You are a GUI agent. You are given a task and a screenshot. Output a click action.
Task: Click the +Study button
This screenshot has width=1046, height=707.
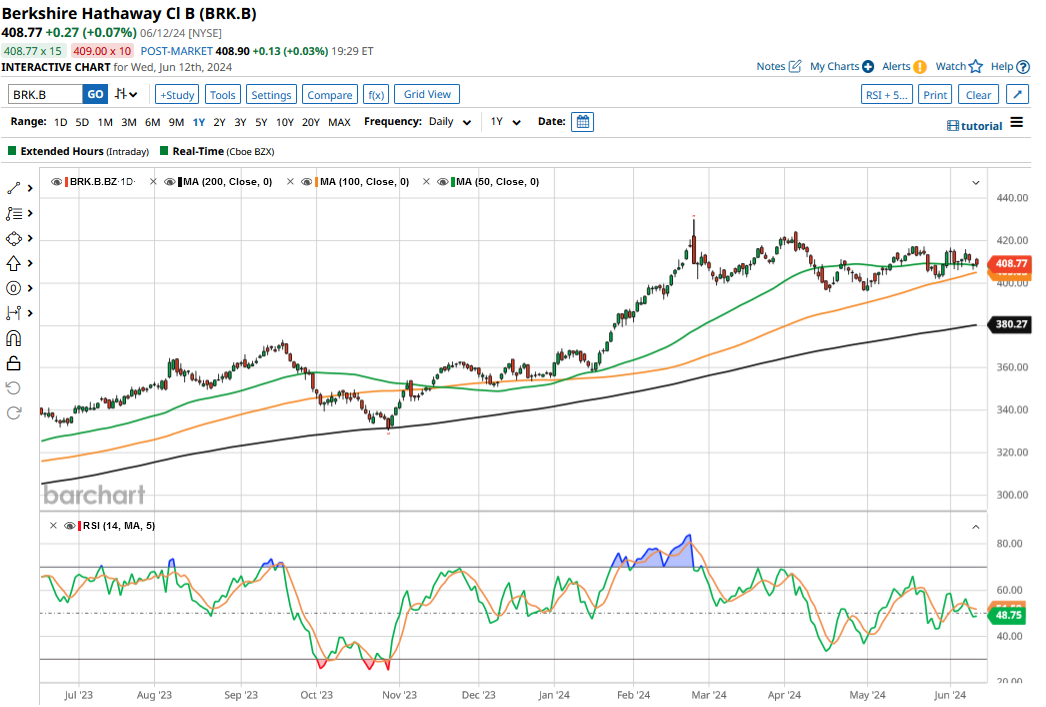coord(177,95)
